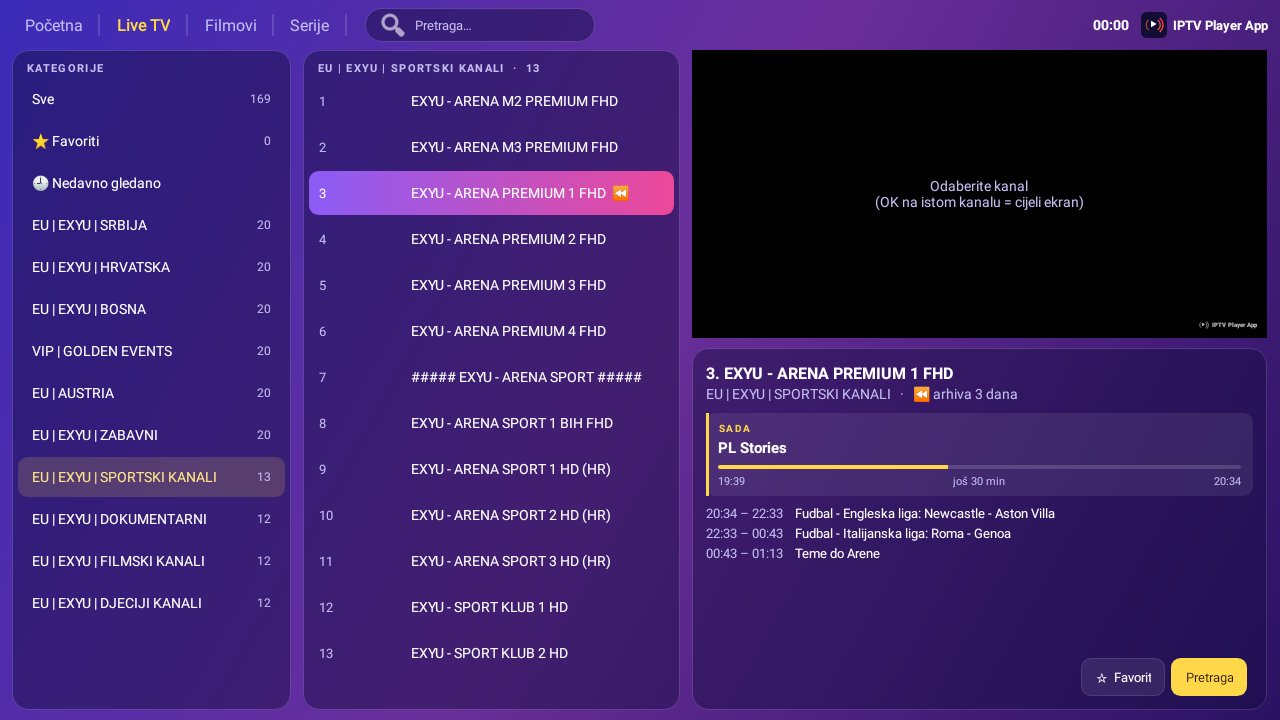Open the Filmovi tab

231,25
